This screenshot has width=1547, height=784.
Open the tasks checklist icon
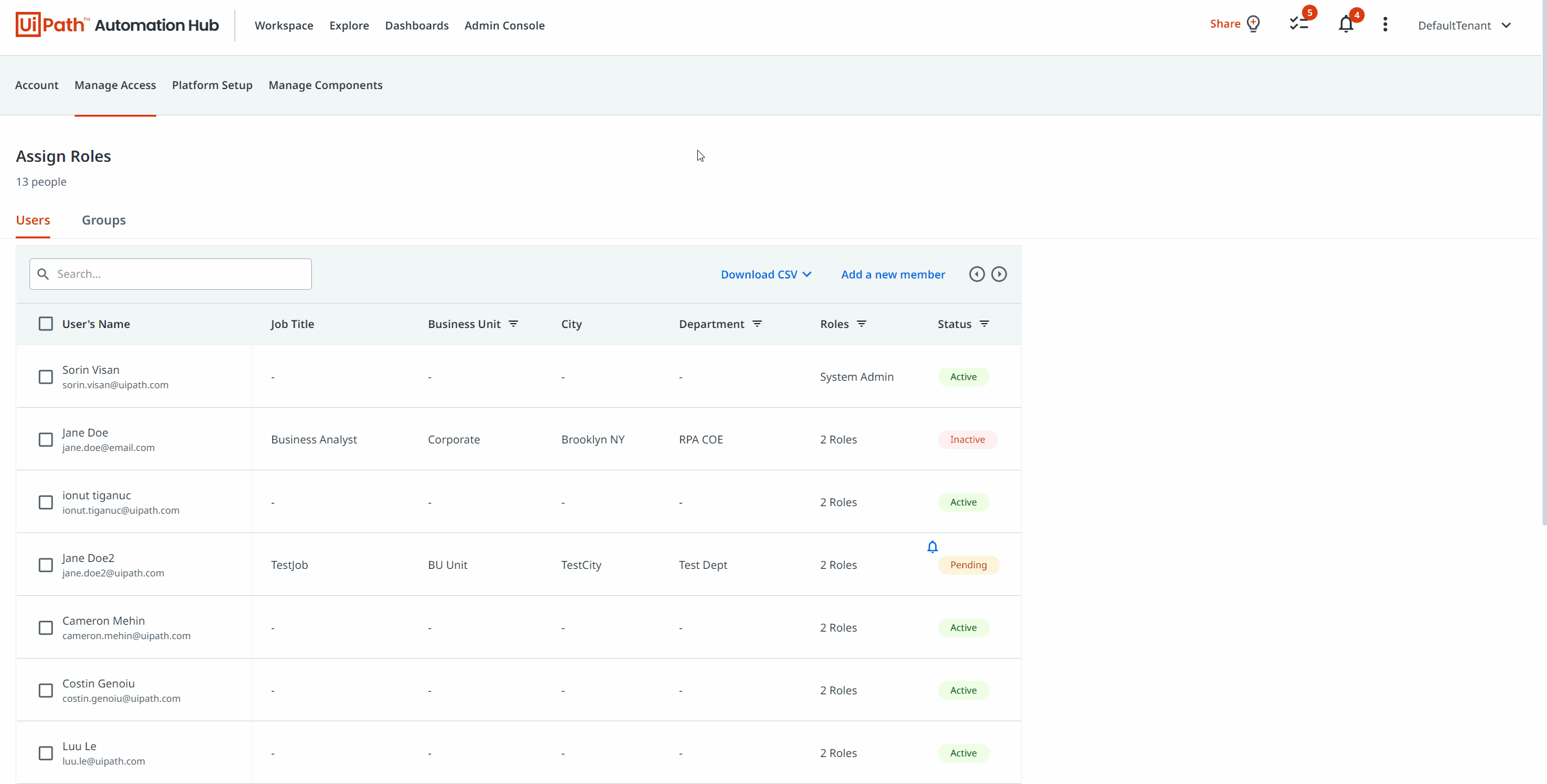[x=1298, y=24]
